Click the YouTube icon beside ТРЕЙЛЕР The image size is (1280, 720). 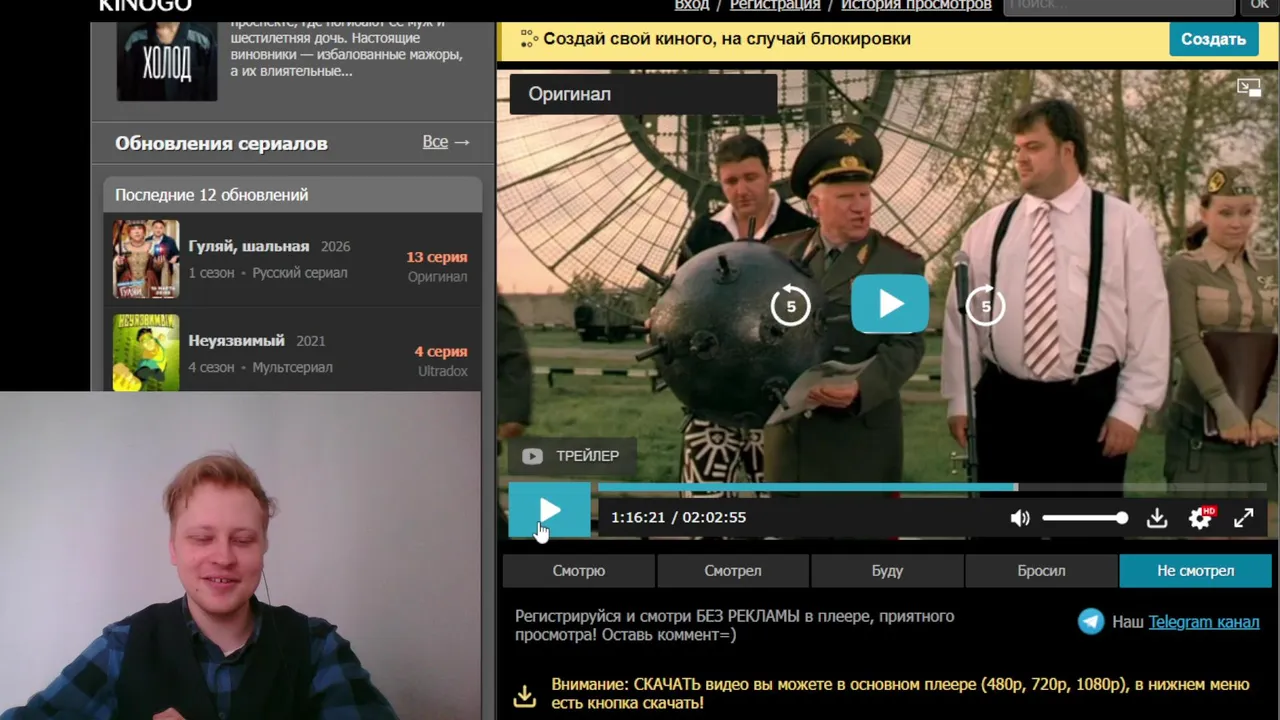(532, 456)
